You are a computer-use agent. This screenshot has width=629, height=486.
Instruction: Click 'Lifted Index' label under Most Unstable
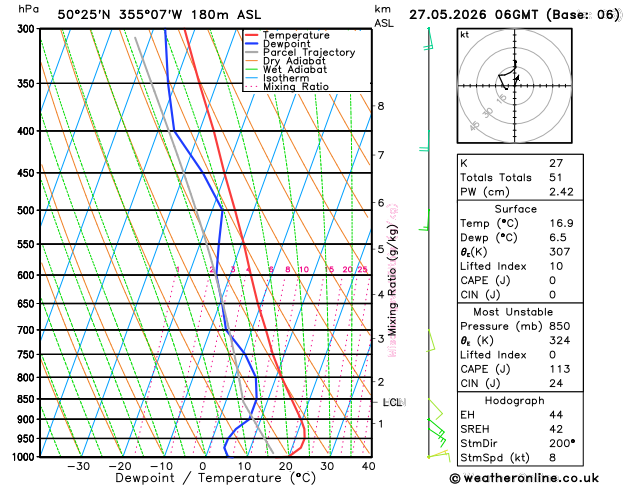tap(493, 355)
